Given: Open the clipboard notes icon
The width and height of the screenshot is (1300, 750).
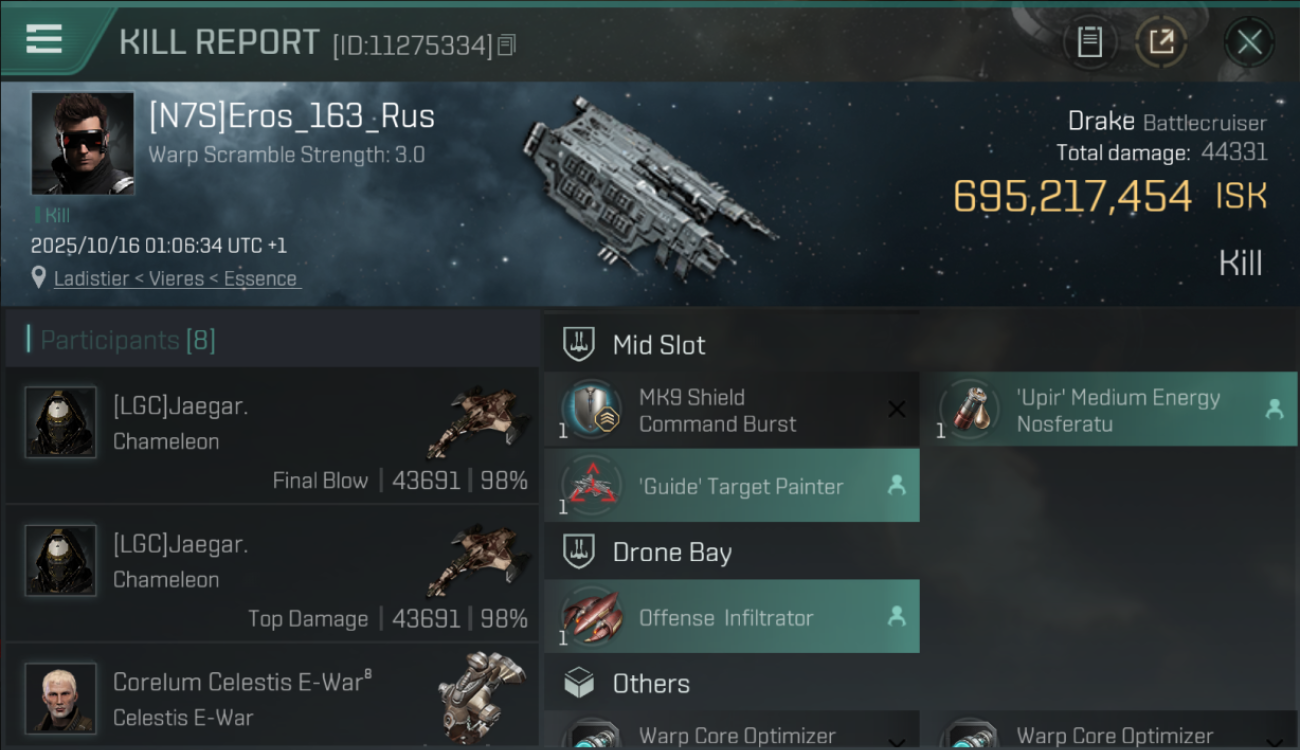Looking at the screenshot, I should coord(1089,42).
